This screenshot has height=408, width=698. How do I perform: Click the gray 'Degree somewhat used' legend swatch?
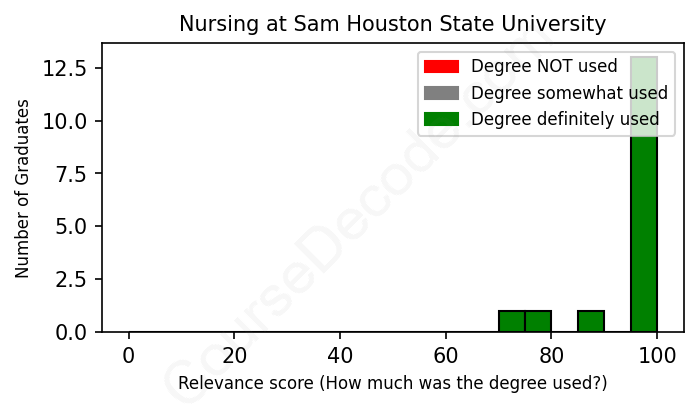tap(441, 93)
